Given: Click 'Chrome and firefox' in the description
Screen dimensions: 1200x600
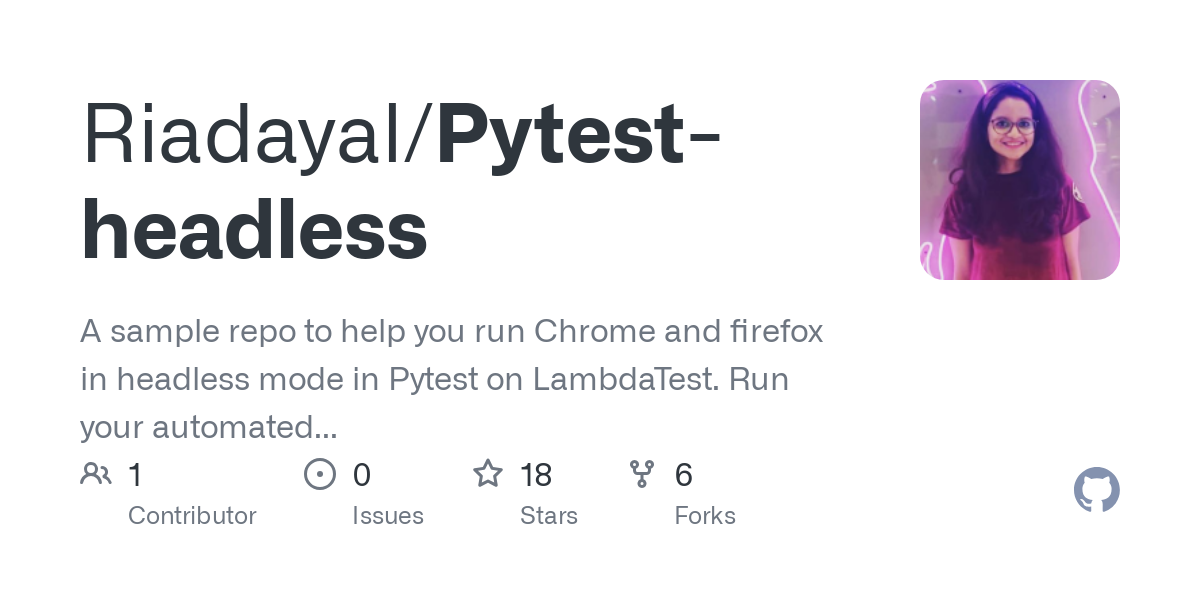Looking at the screenshot, I should point(679,331).
